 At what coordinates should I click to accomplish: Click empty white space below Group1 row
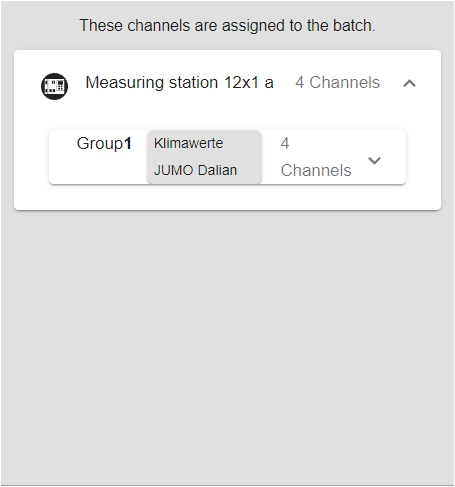coord(227,197)
